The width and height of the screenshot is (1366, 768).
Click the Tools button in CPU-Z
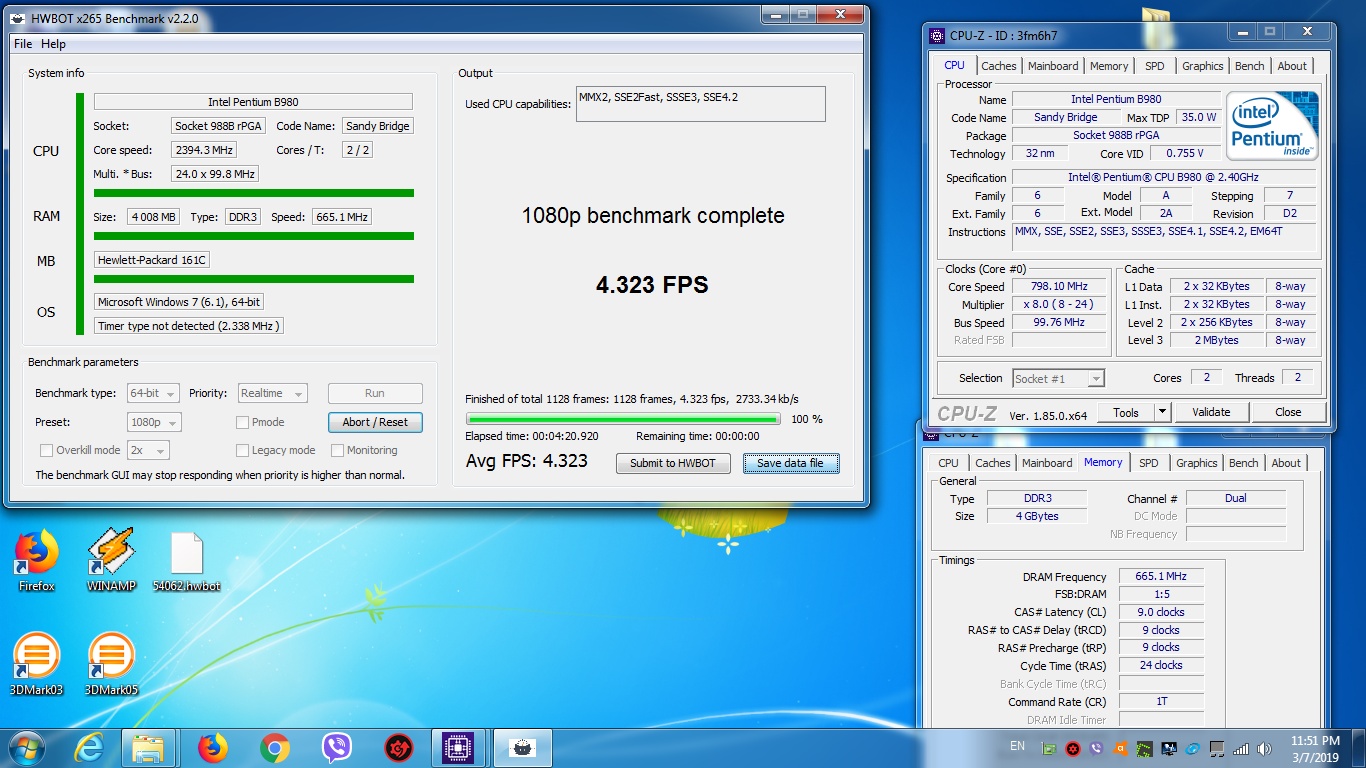click(1126, 412)
